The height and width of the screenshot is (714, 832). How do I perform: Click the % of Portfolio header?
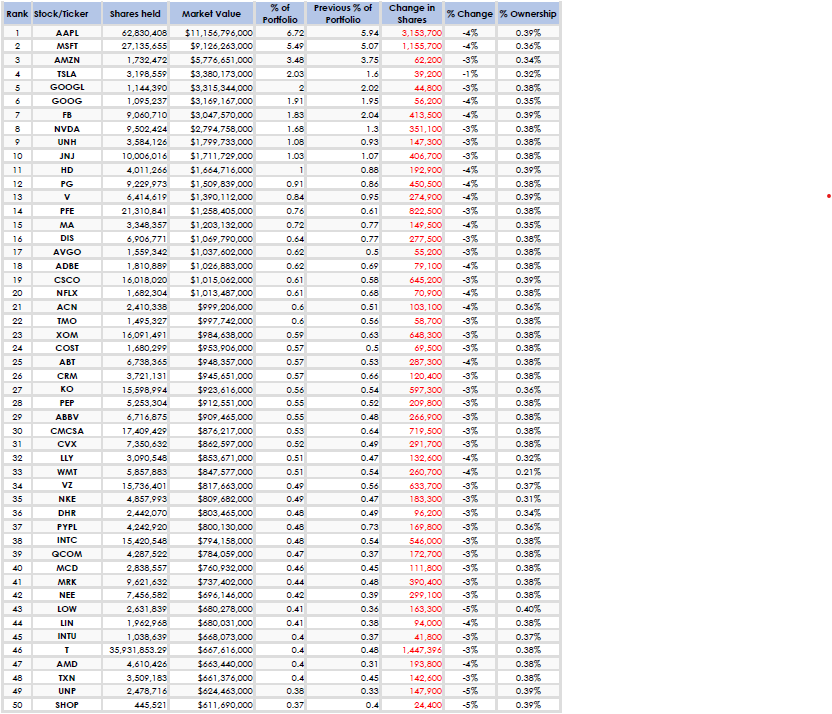[280, 14]
